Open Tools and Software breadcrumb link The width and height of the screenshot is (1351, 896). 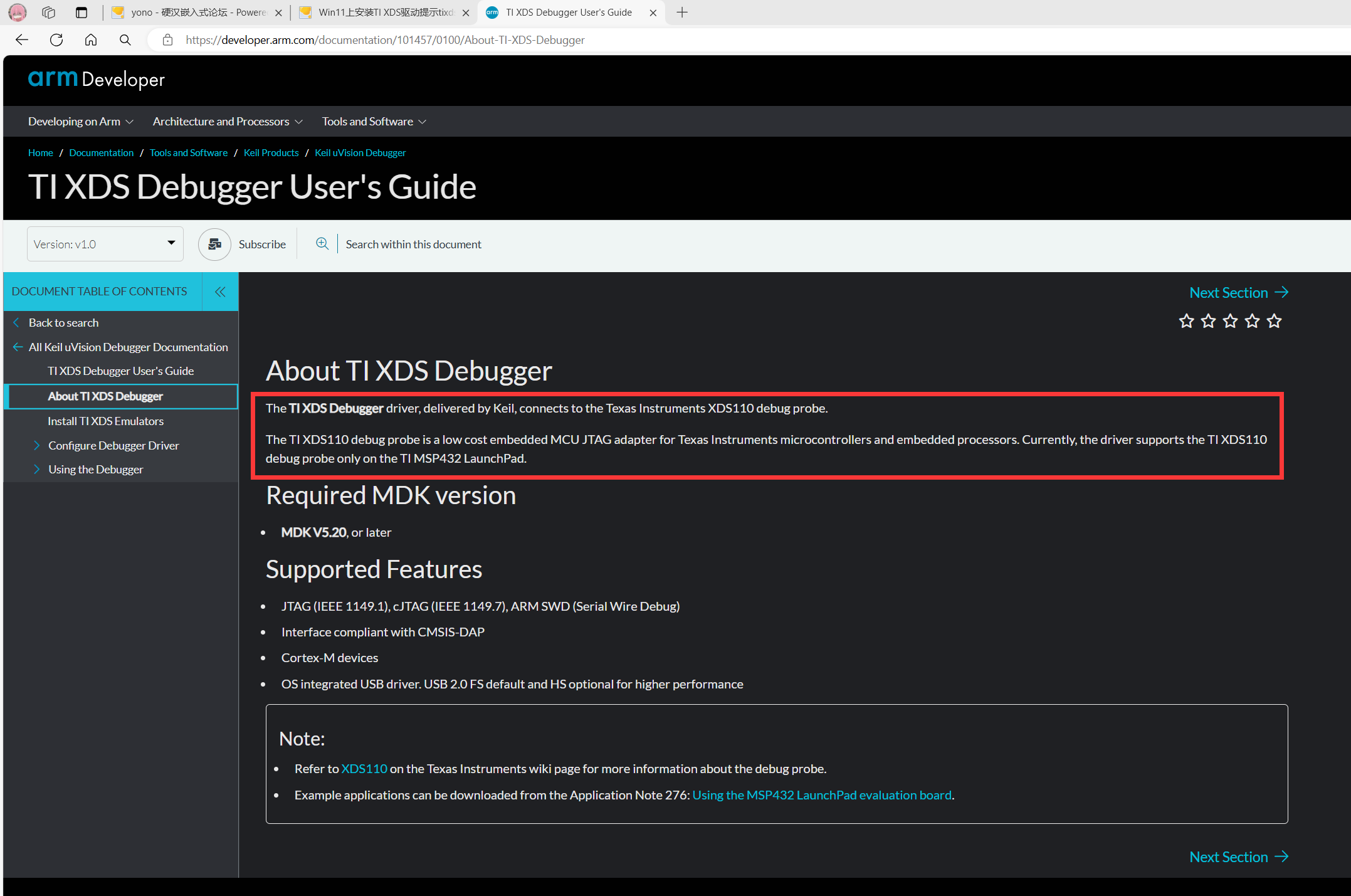(189, 153)
